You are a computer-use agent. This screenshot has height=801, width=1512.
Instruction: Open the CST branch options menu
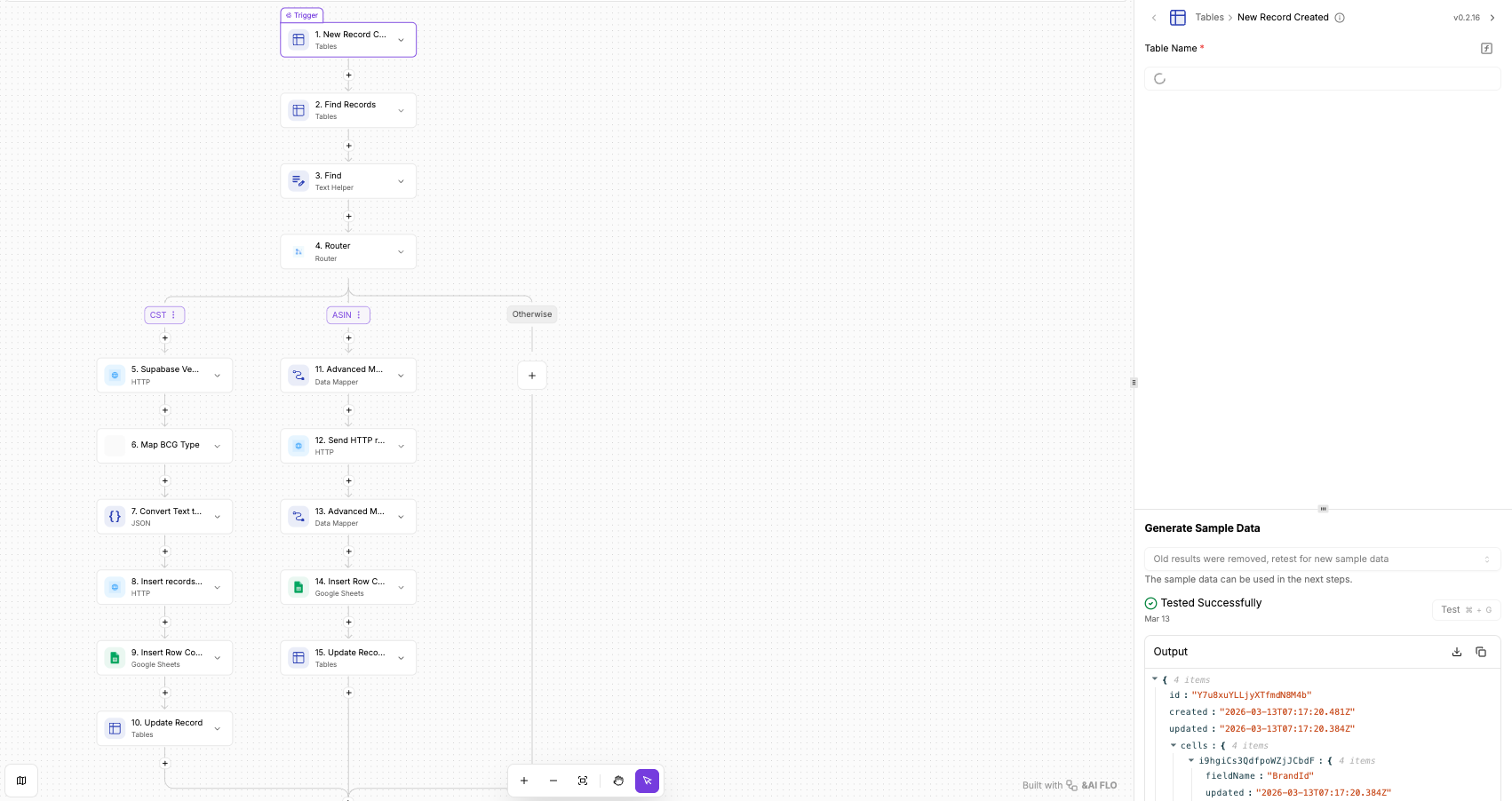coord(173,315)
